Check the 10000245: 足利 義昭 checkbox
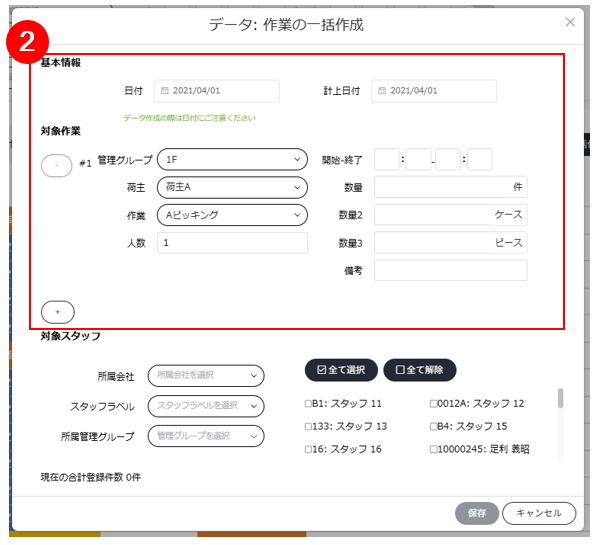Screen dimensions: 601x545 (x=434, y=449)
